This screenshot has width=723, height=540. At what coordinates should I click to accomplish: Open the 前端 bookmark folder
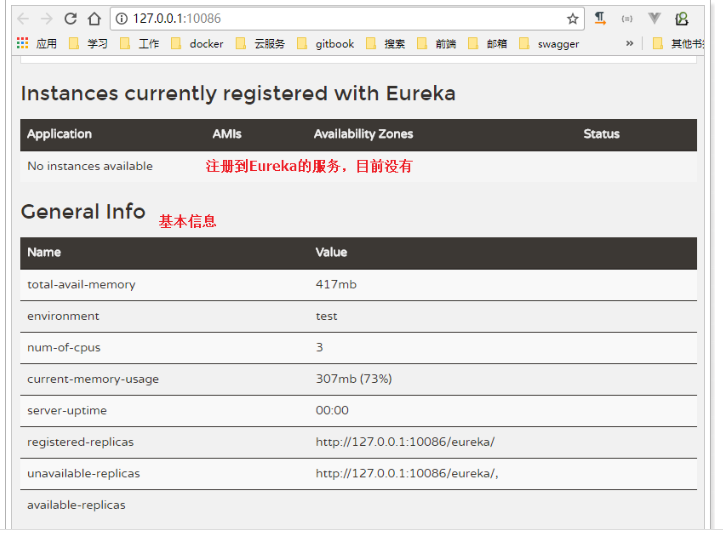tap(436, 44)
